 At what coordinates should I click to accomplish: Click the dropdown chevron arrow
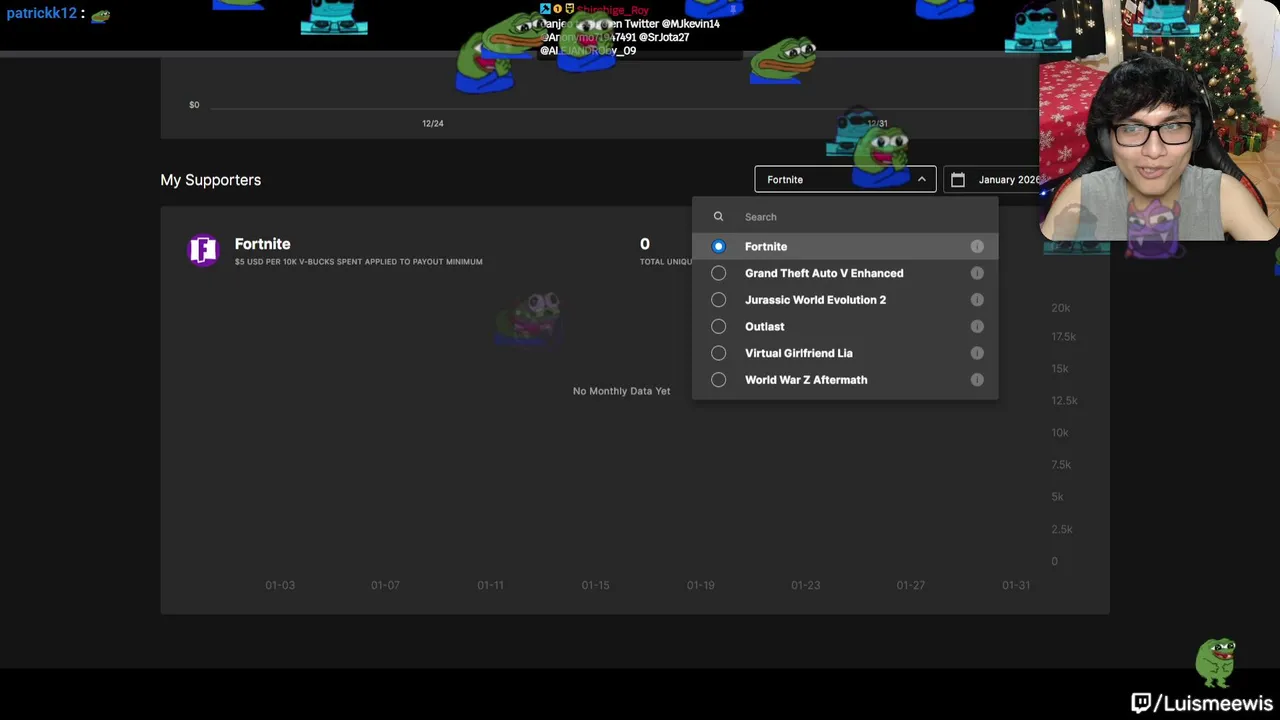click(x=921, y=179)
